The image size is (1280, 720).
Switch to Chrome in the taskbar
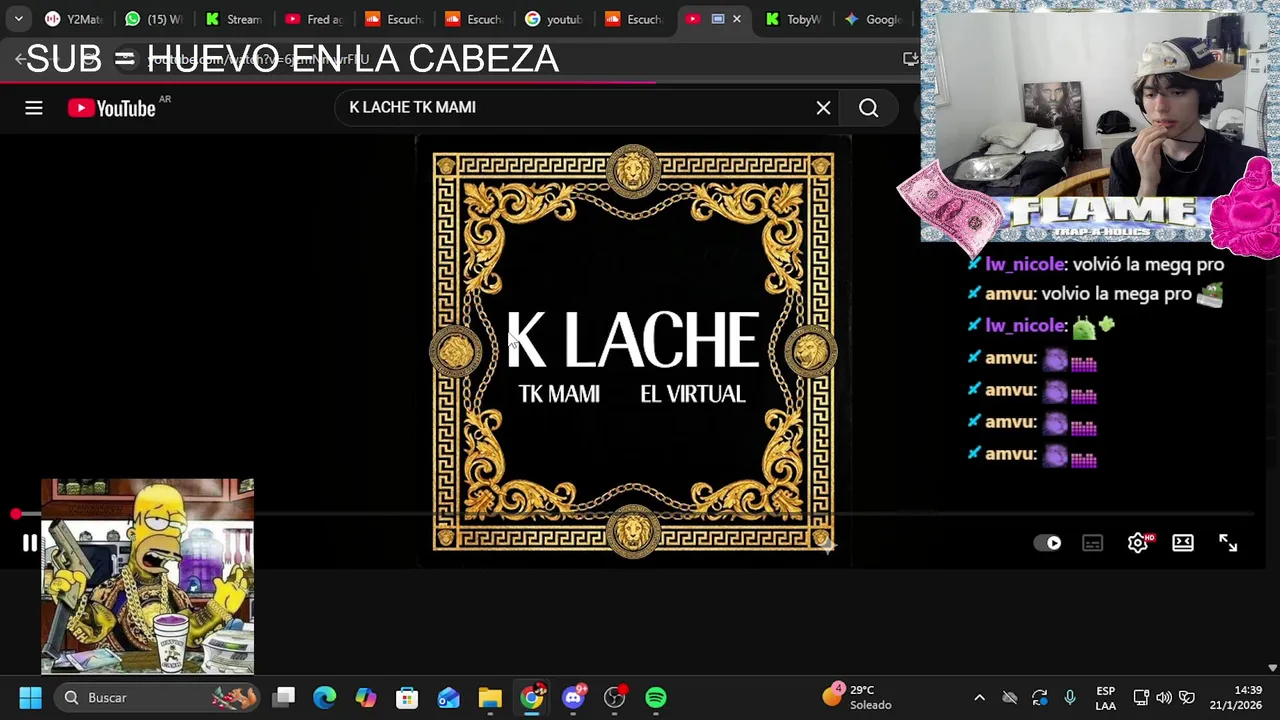point(532,697)
